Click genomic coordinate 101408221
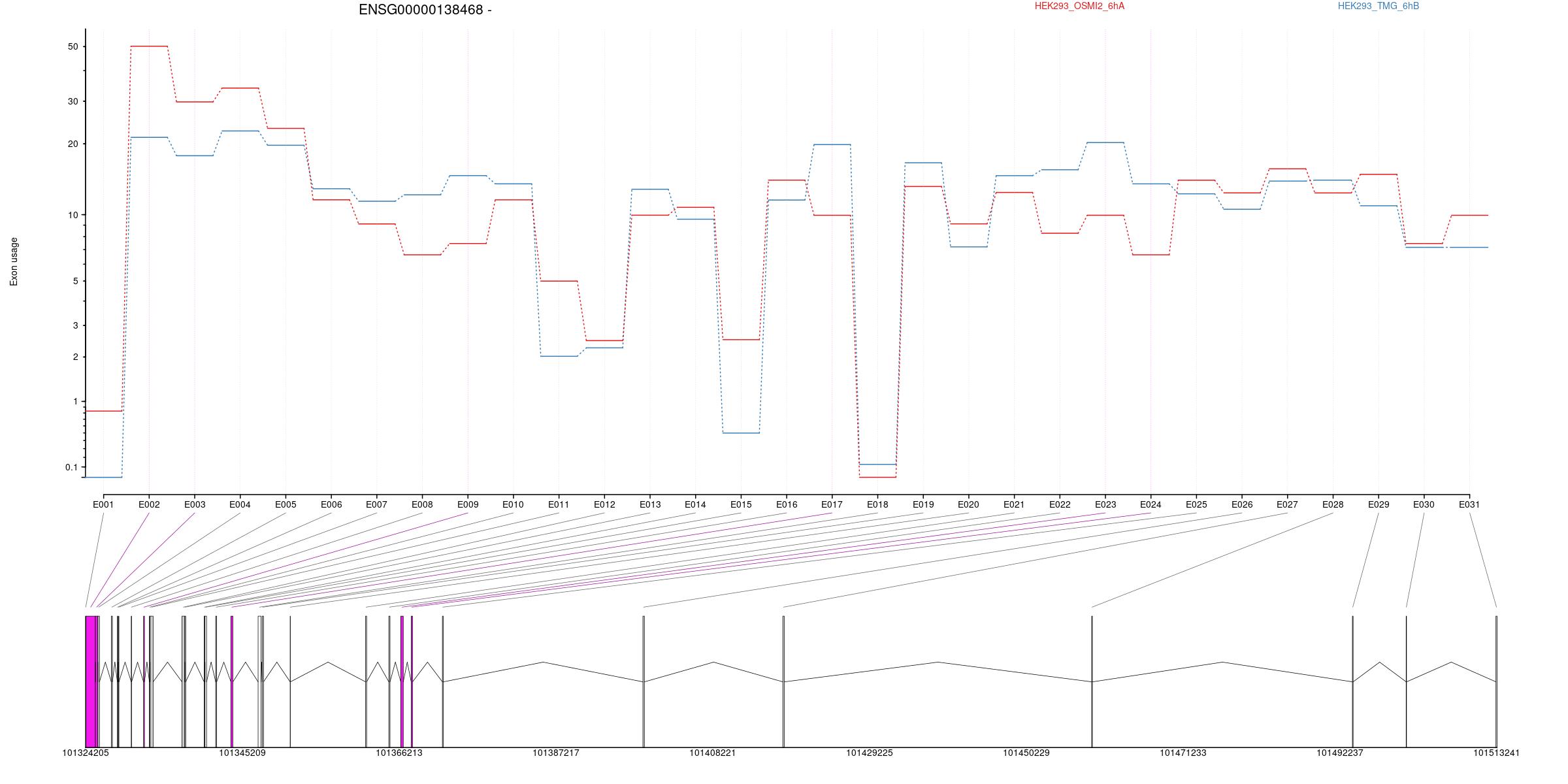The width and height of the screenshot is (1568, 784). pos(713,753)
